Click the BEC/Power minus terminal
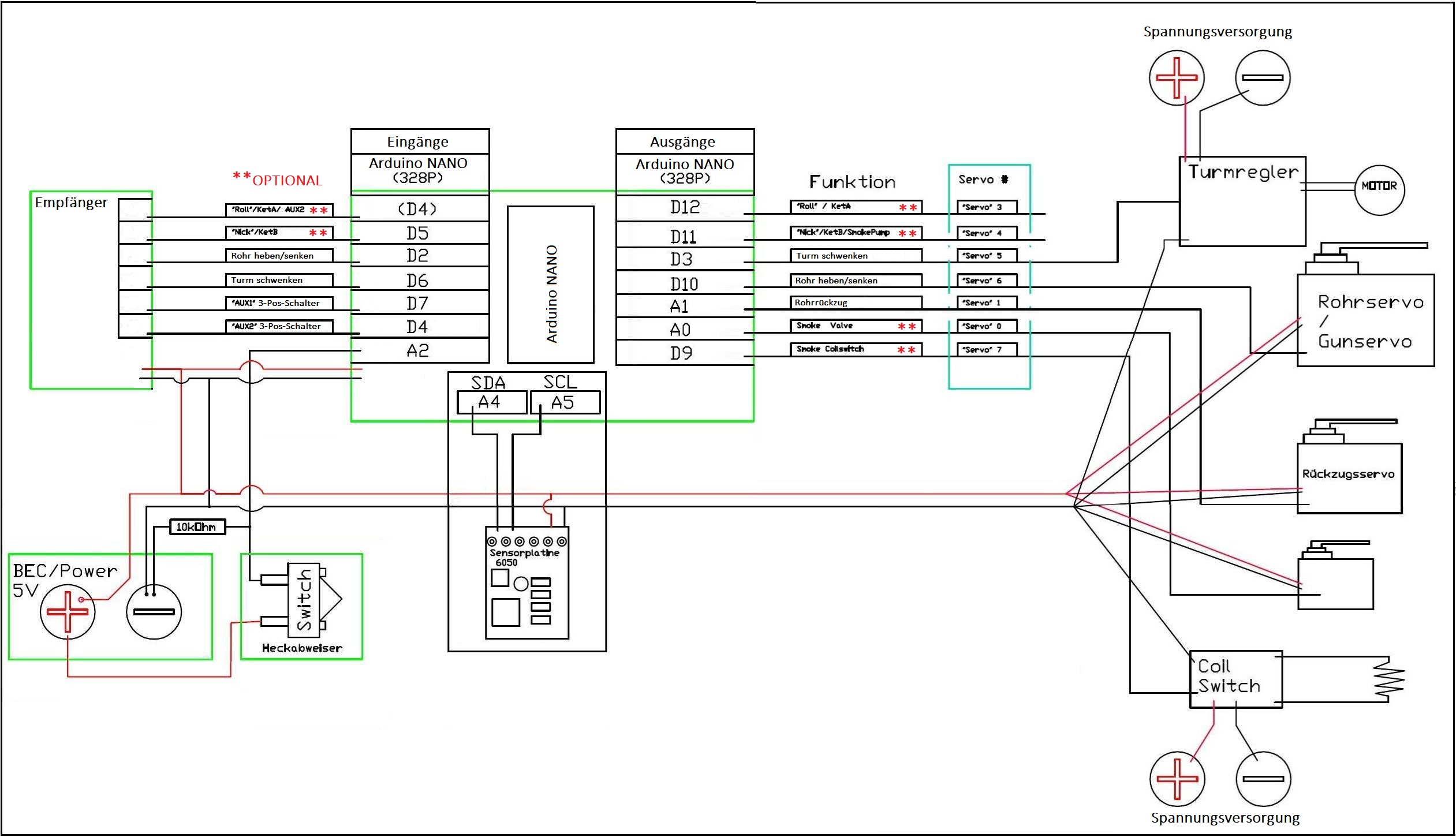Image resolution: width=1456 pixels, height=837 pixels. coord(154,611)
